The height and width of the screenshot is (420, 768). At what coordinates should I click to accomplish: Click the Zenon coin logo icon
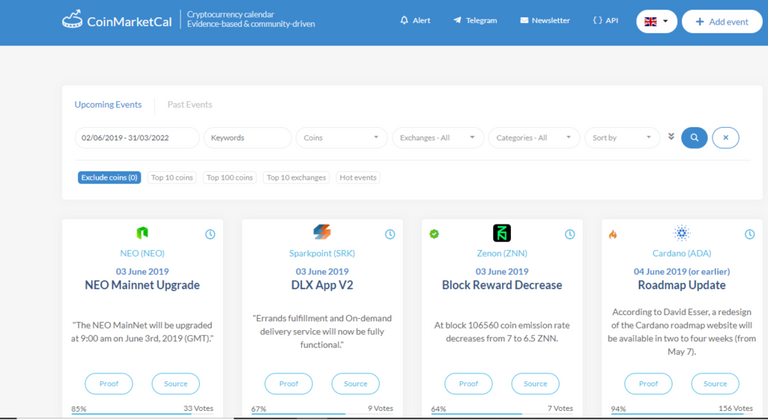502,233
